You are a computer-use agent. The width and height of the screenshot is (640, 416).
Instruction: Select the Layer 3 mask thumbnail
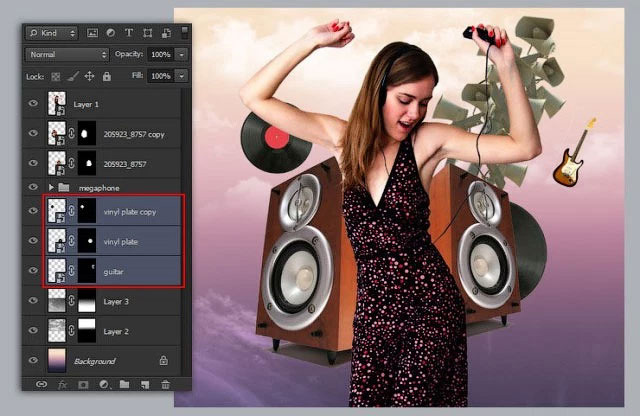click(x=87, y=301)
